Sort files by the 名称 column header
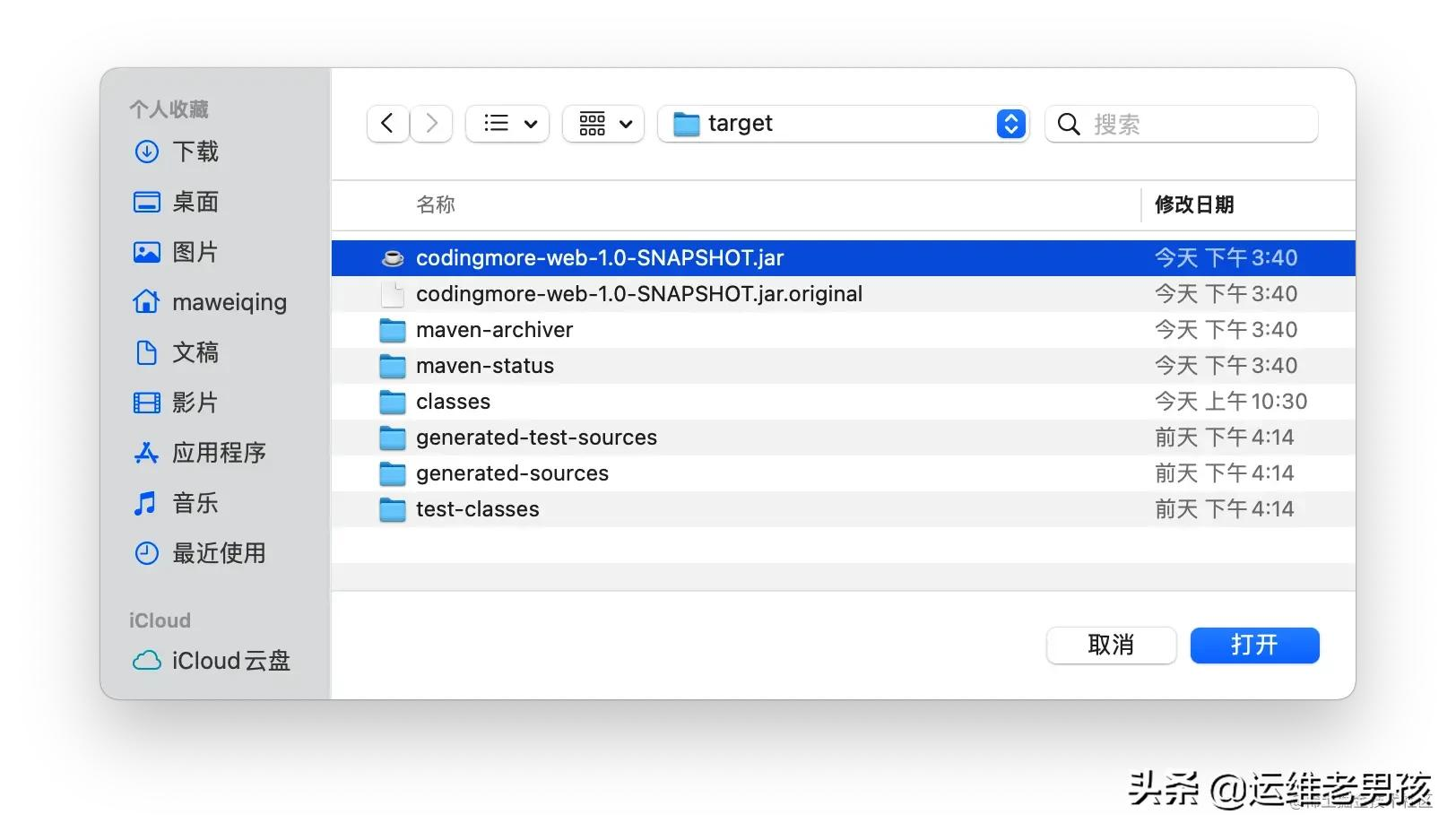This screenshot has height=832, width=1456. [436, 204]
